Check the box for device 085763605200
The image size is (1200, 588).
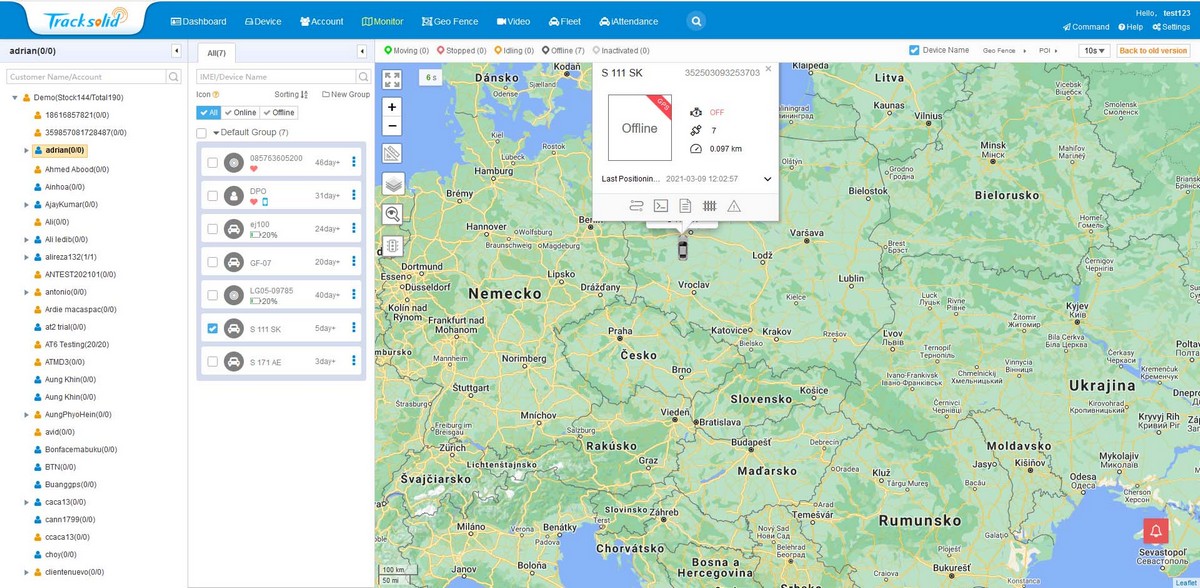(212, 162)
